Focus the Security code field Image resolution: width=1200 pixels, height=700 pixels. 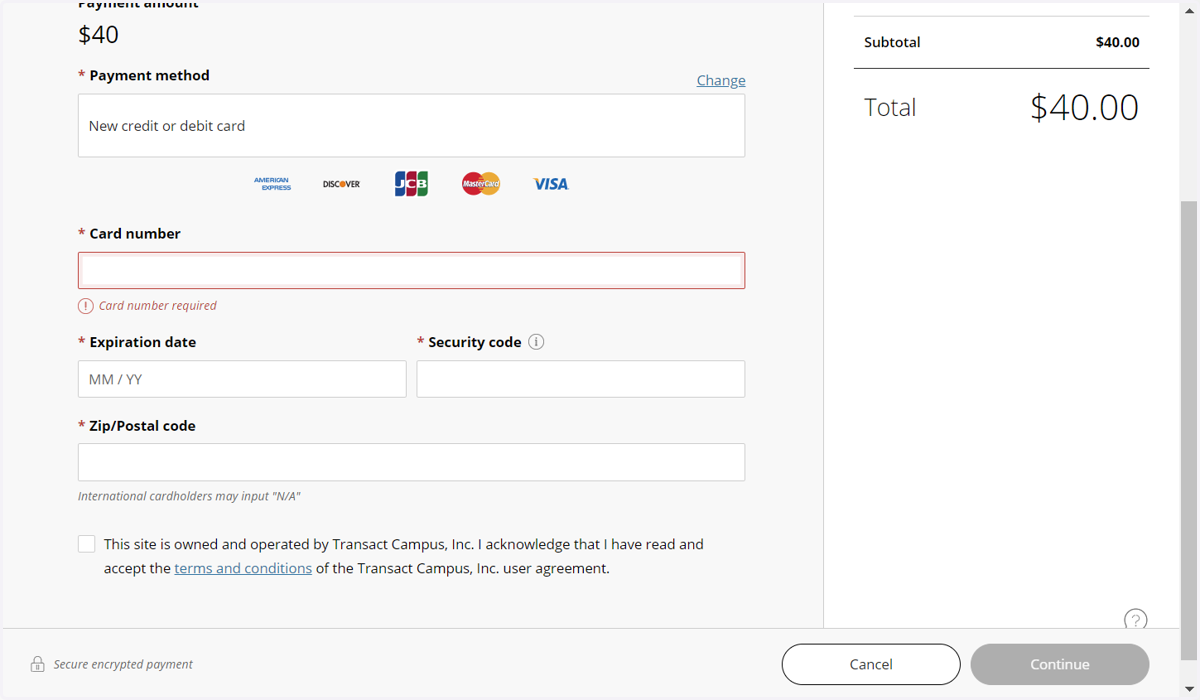pyautogui.click(x=581, y=379)
